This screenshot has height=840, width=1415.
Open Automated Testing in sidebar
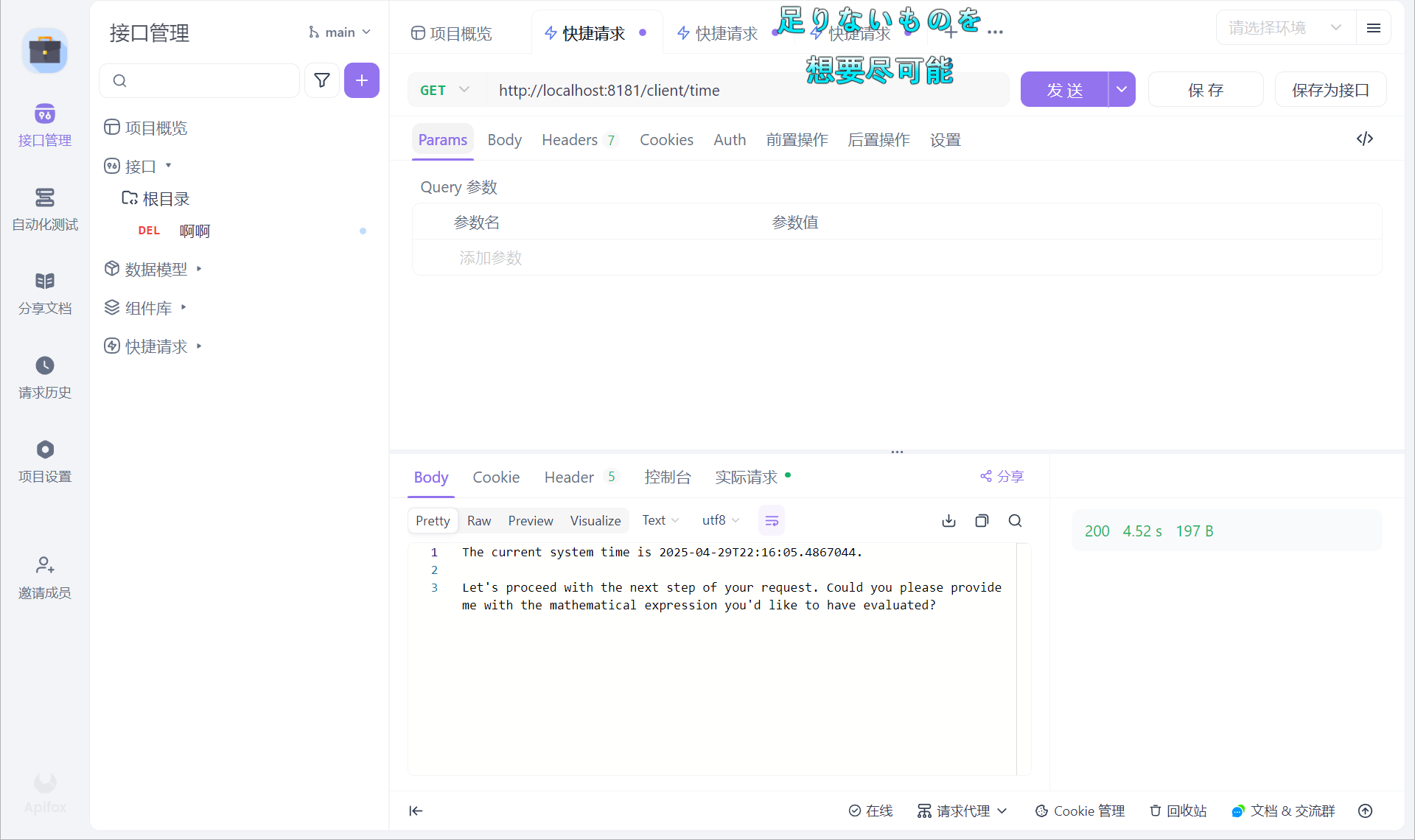45,209
